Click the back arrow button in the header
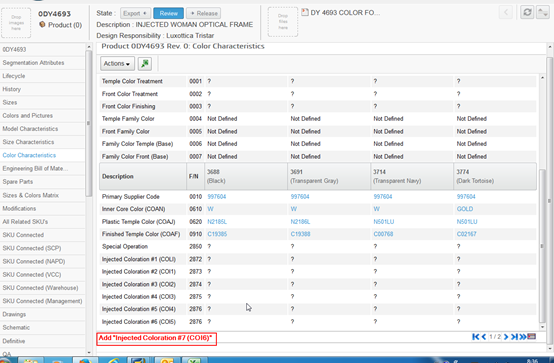Image resolution: width=554 pixels, height=363 pixels. (506, 12)
